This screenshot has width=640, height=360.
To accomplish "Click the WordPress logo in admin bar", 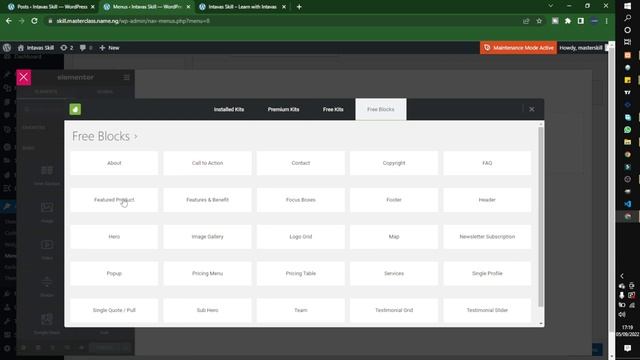I will click(7, 48).
